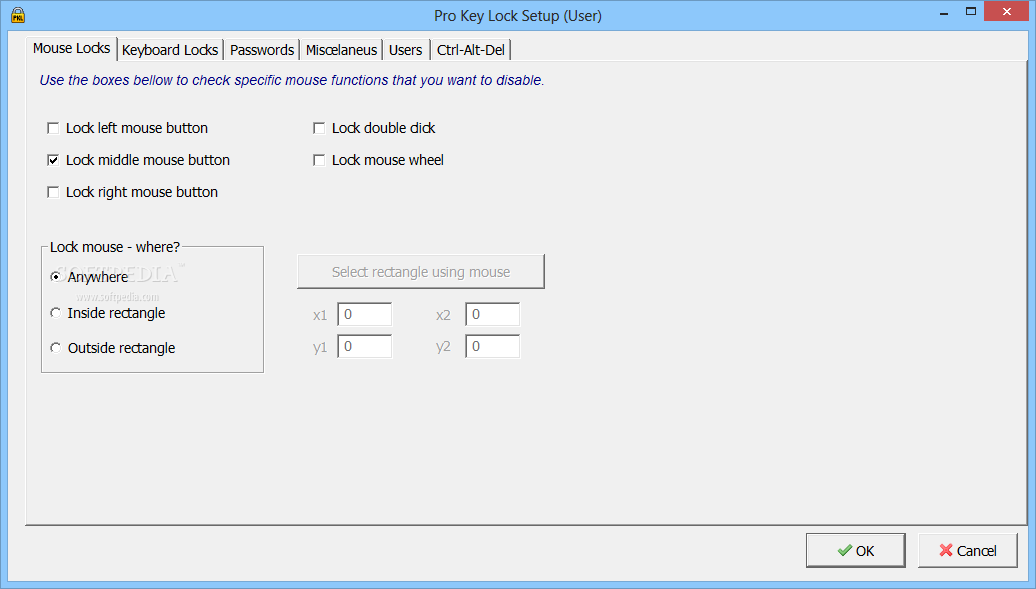Click the Pro Key Lock padlock title icon
This screenshot has width=1036, height=589.
[18, 15]
